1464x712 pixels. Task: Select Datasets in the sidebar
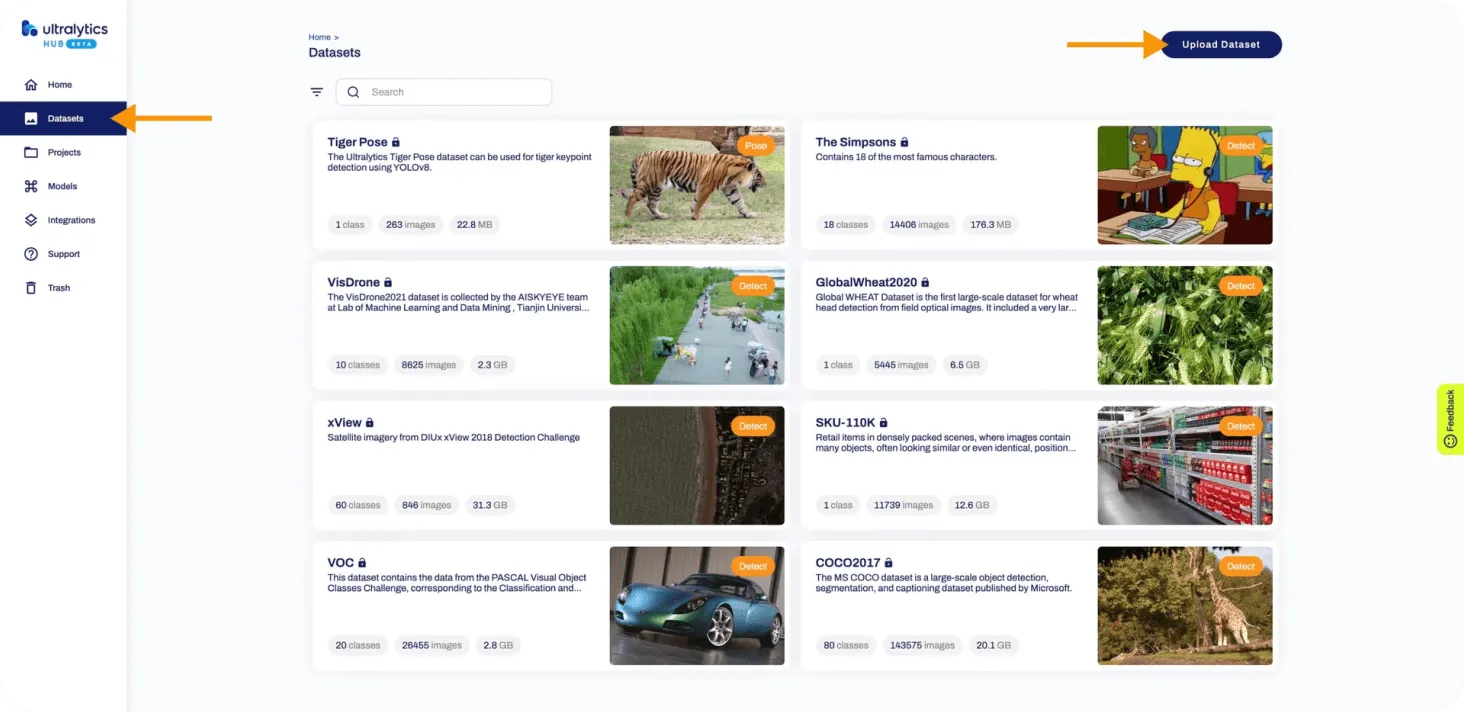pos(63,119)
